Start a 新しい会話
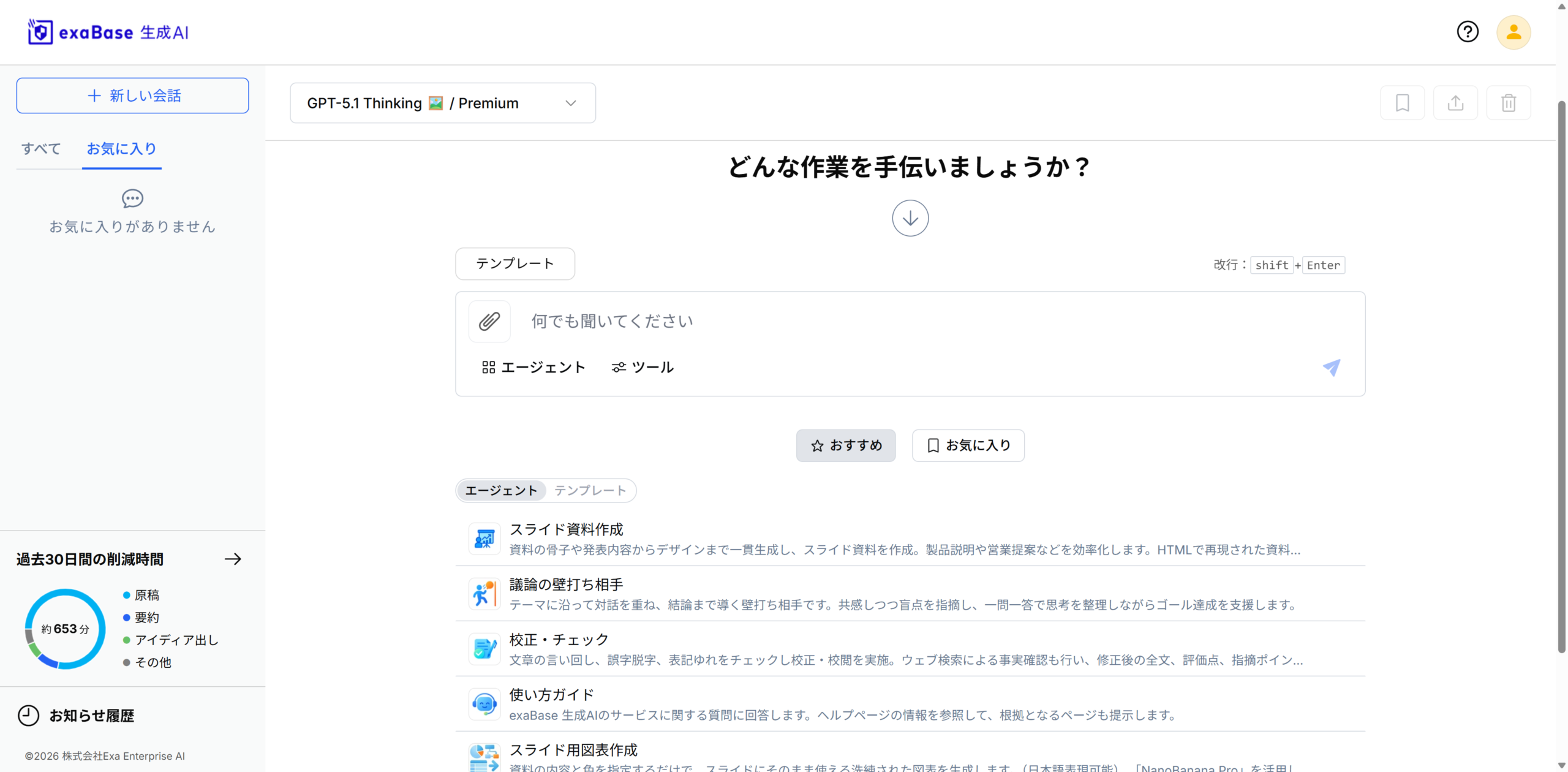The width and height of the screenshot is (1568, 772). coord(132,95)
